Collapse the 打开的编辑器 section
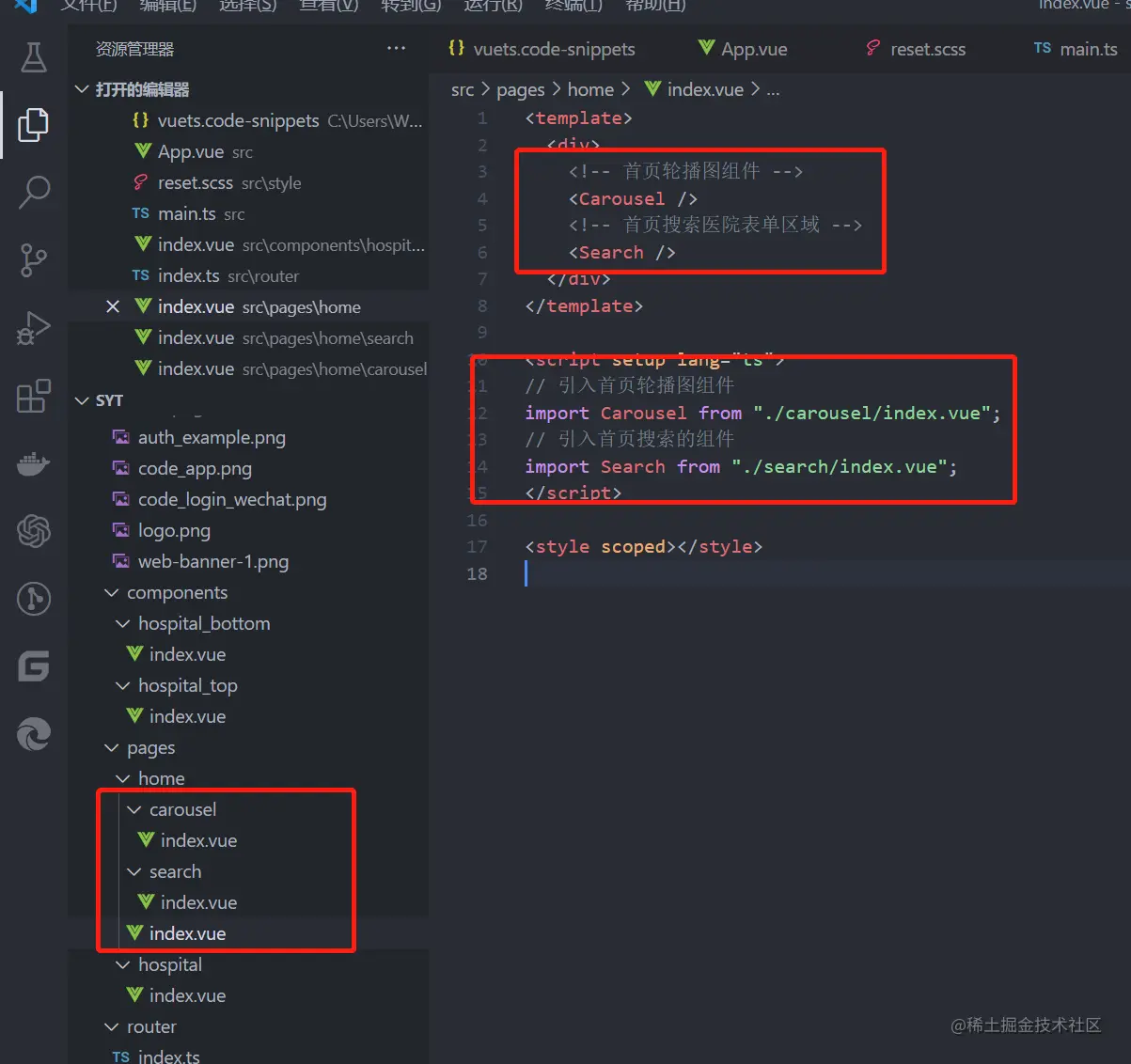Screen dimensions: 1131x1064 (x=82, y=89)
